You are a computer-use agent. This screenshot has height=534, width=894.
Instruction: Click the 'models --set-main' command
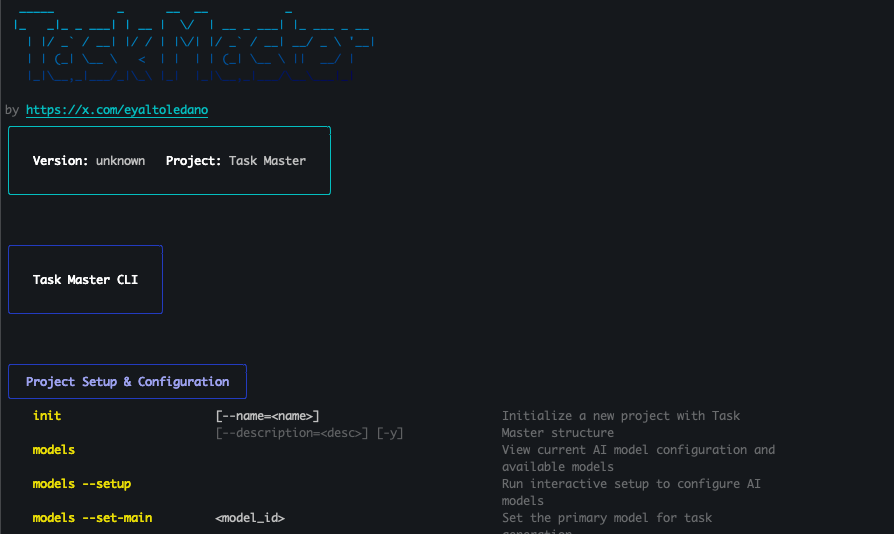coord(92,517)
